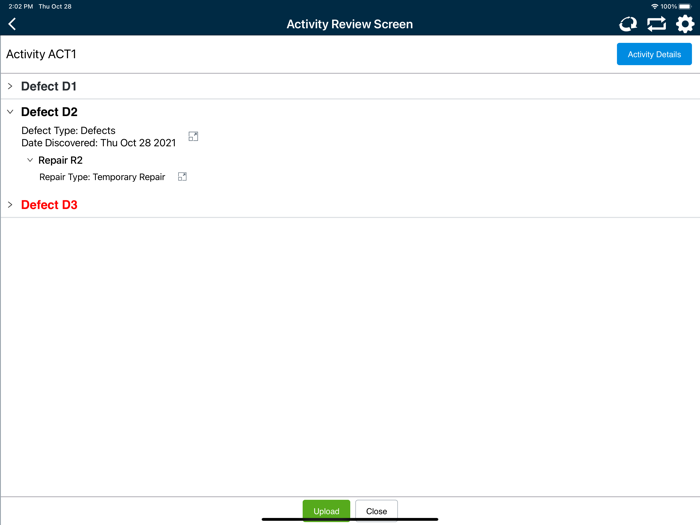This screenshot has width=700, height=525.
Task: Click the circular refresh icon
Action: (628, 24)
